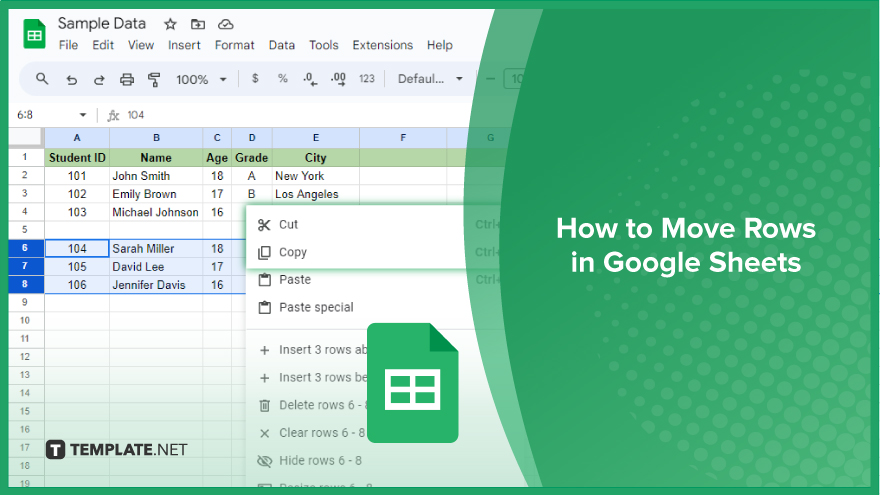Screen dimensions: 880x495
Task: Increase decimal places
Action: click(x=338, y=79)
